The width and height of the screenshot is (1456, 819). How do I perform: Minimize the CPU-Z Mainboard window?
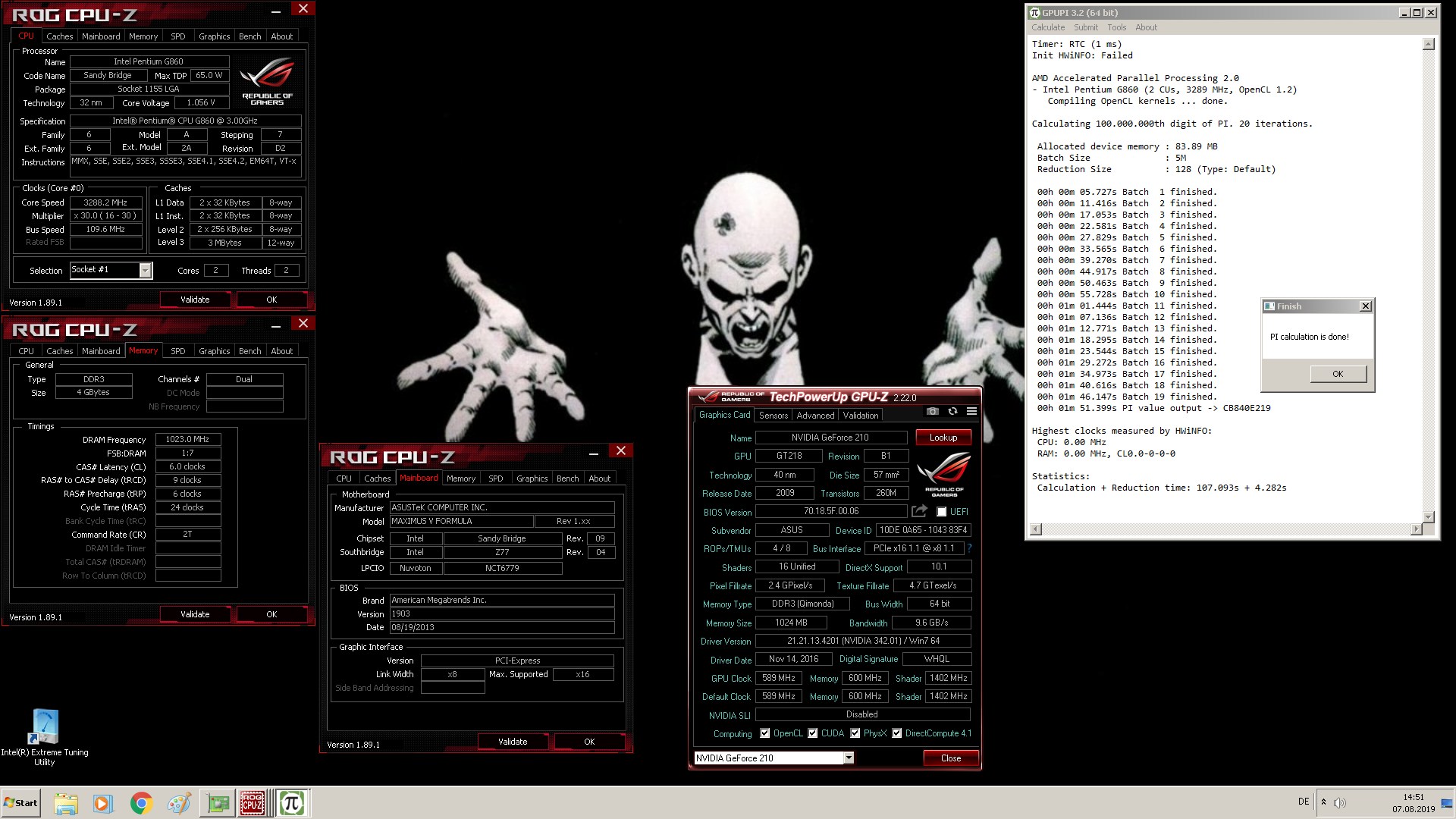[x=593, y=452]
